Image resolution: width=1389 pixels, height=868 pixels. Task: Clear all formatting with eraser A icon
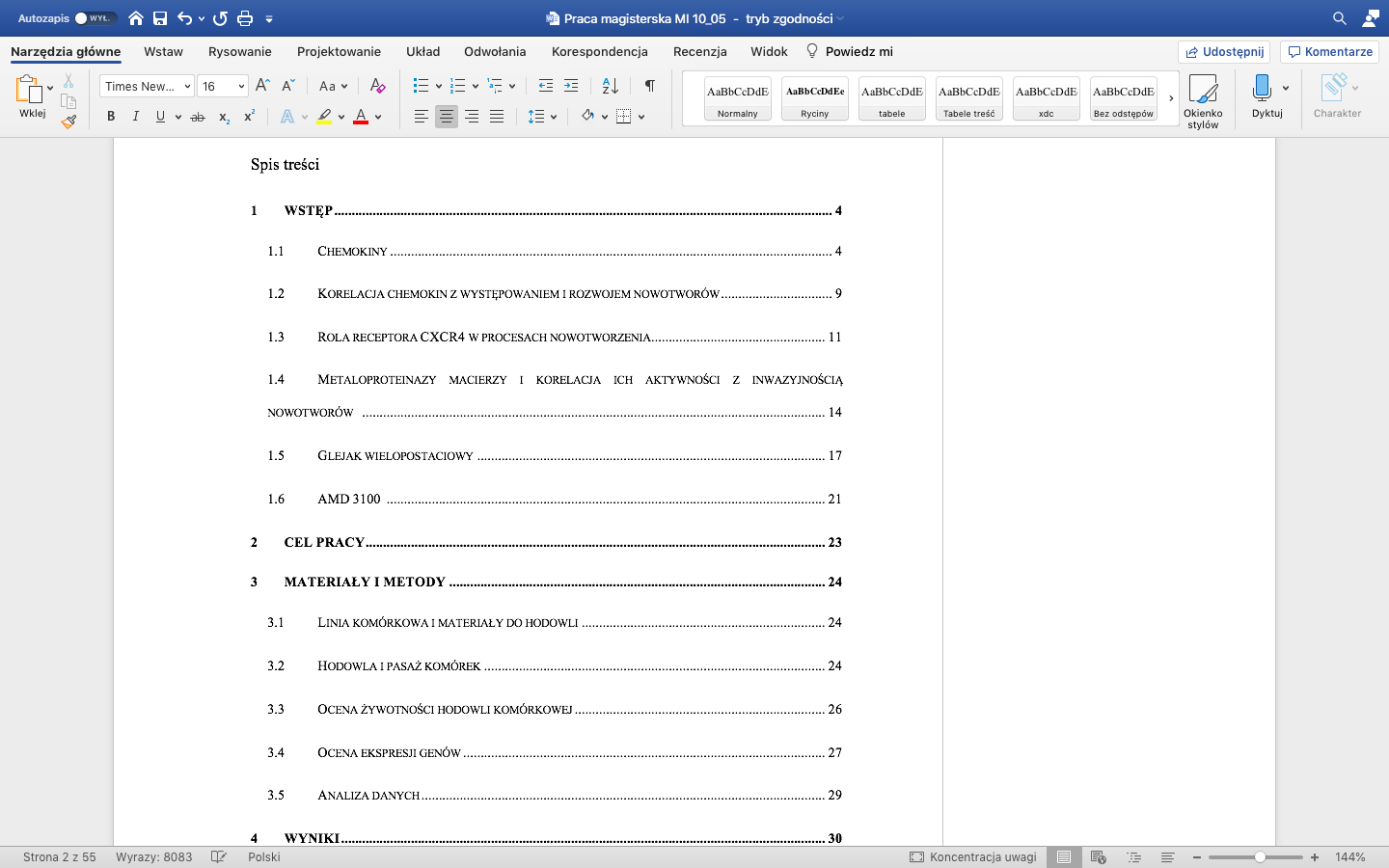pyautogui.click(x=378, y=86)
